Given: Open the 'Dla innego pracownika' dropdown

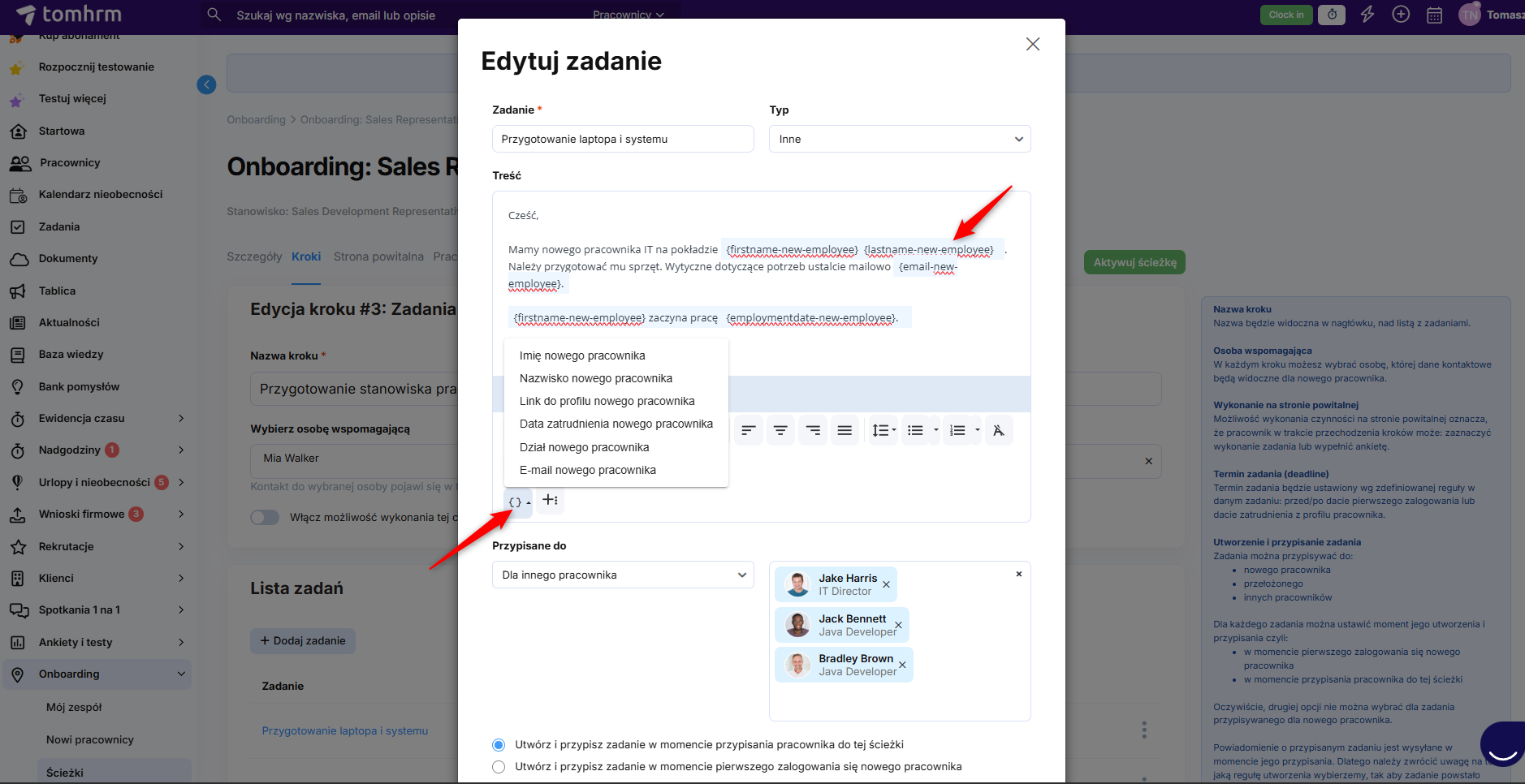Looking at the screenshot, I should pos(622,575).
